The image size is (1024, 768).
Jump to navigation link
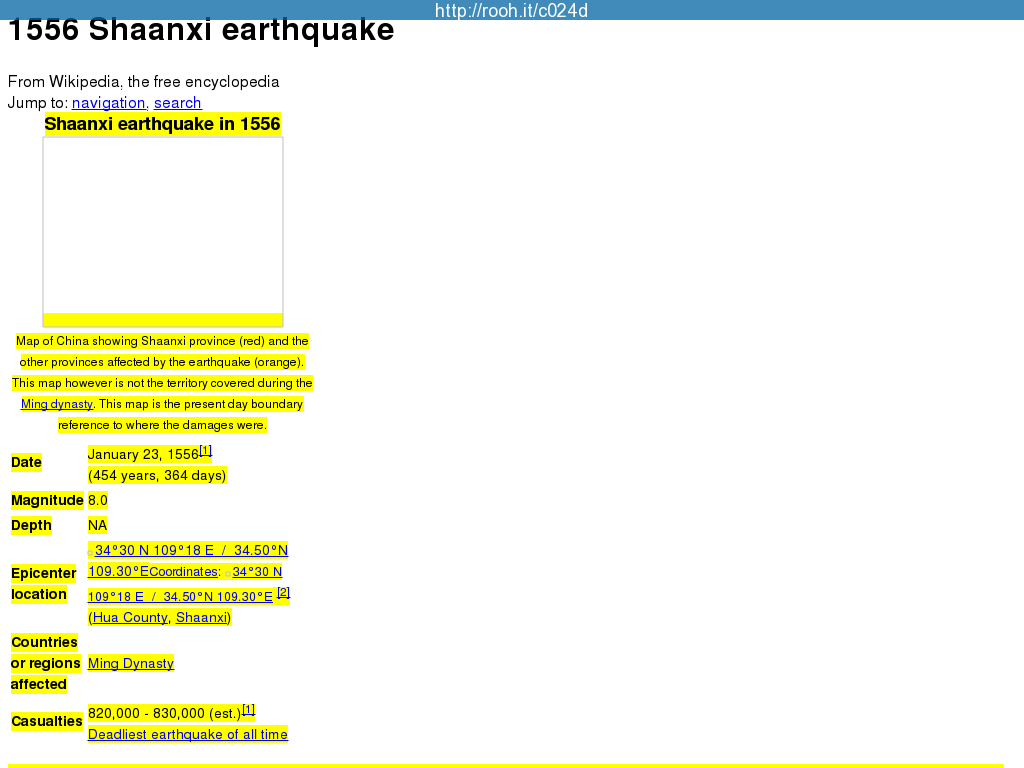click(x=108, y=103)
